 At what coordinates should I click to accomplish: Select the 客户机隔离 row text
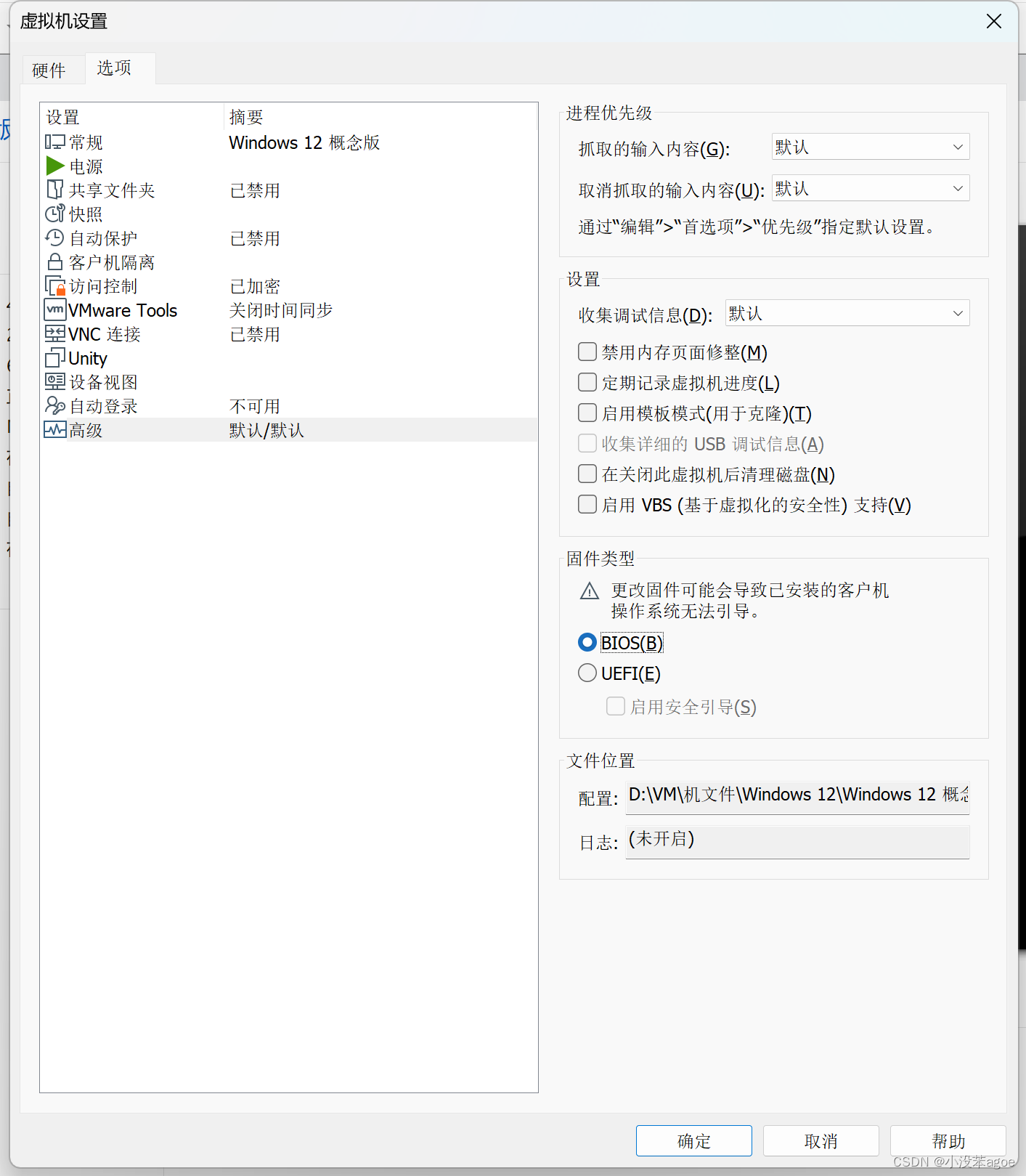(x=112, y=262)
